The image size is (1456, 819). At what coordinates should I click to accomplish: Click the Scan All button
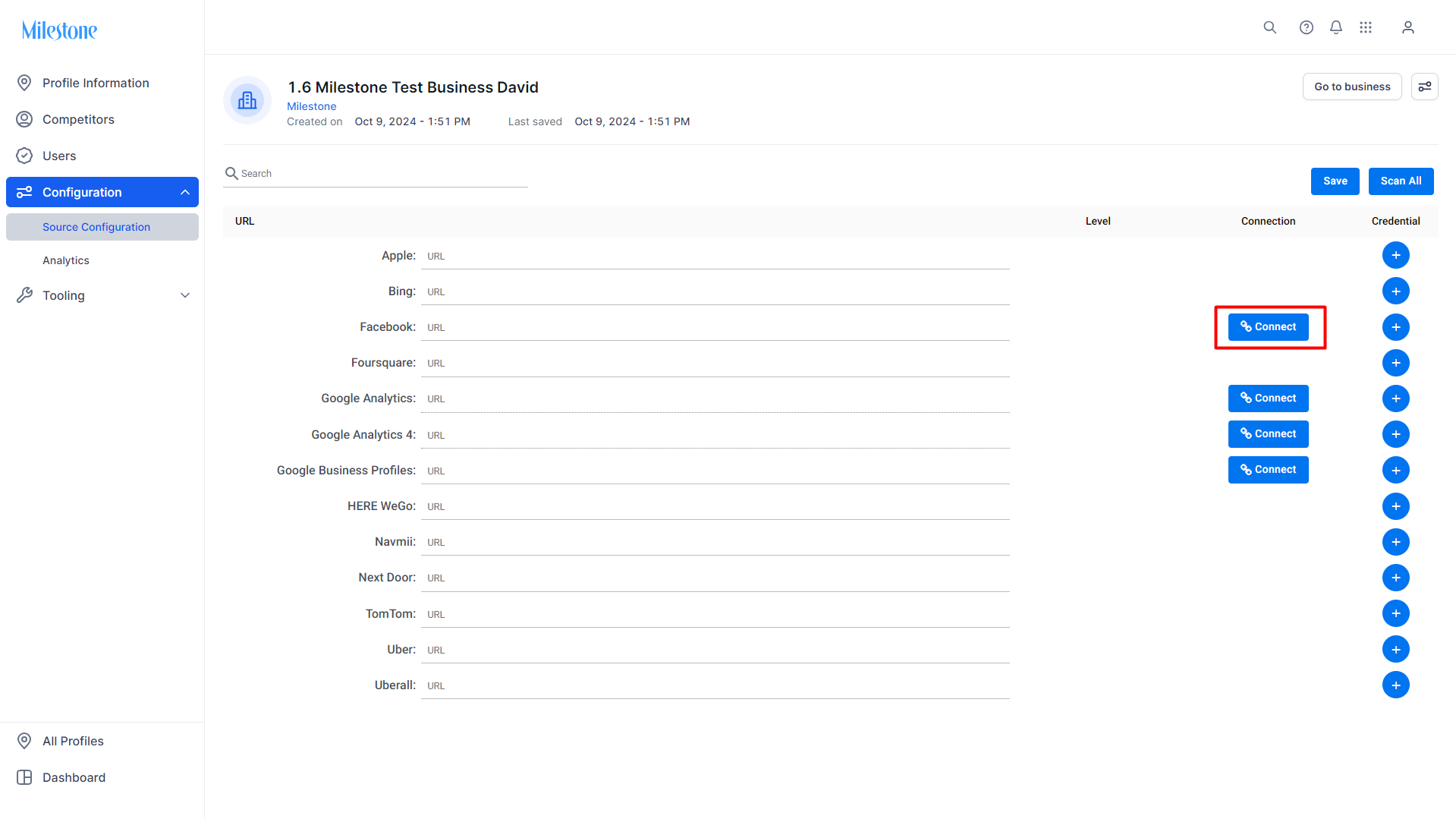(x=1401, y=181)
